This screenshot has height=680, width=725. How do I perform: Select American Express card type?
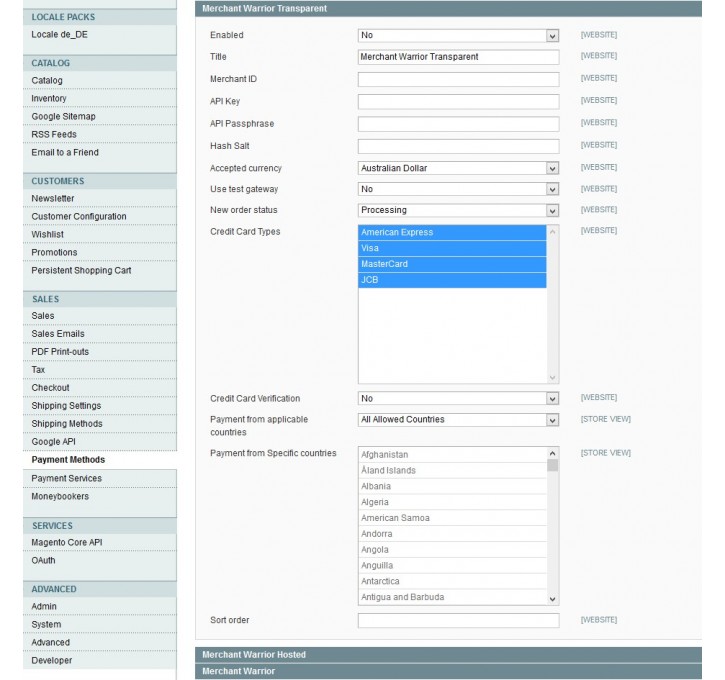tap(452, 233)
